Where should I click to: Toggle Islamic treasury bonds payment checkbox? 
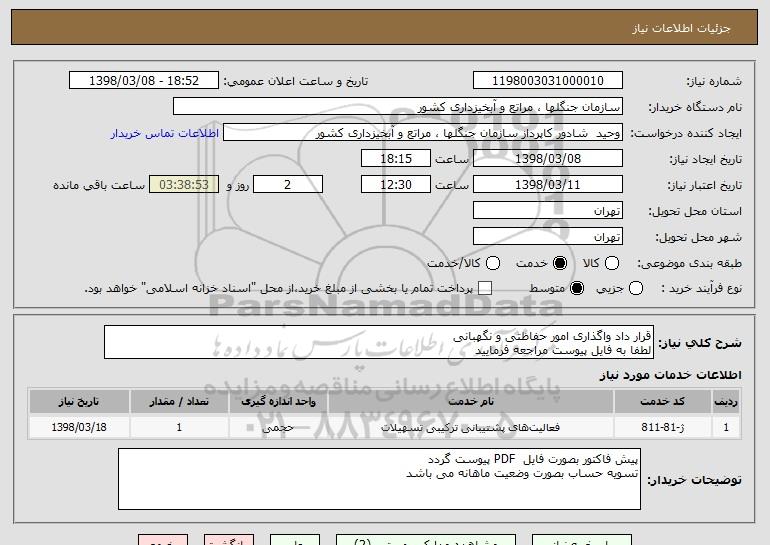(x=485, y=288)
